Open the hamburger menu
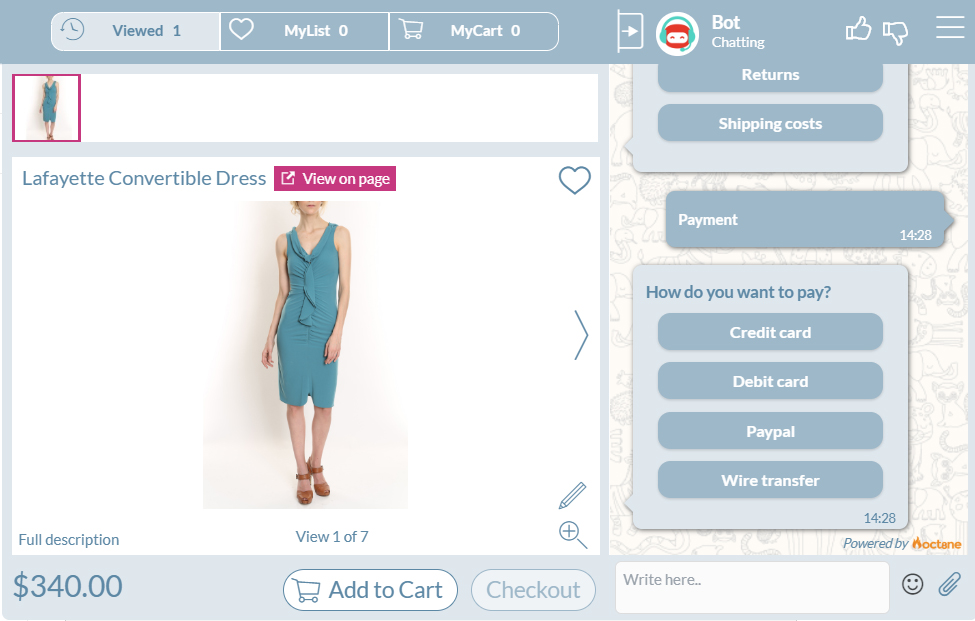 coord(949,28)
